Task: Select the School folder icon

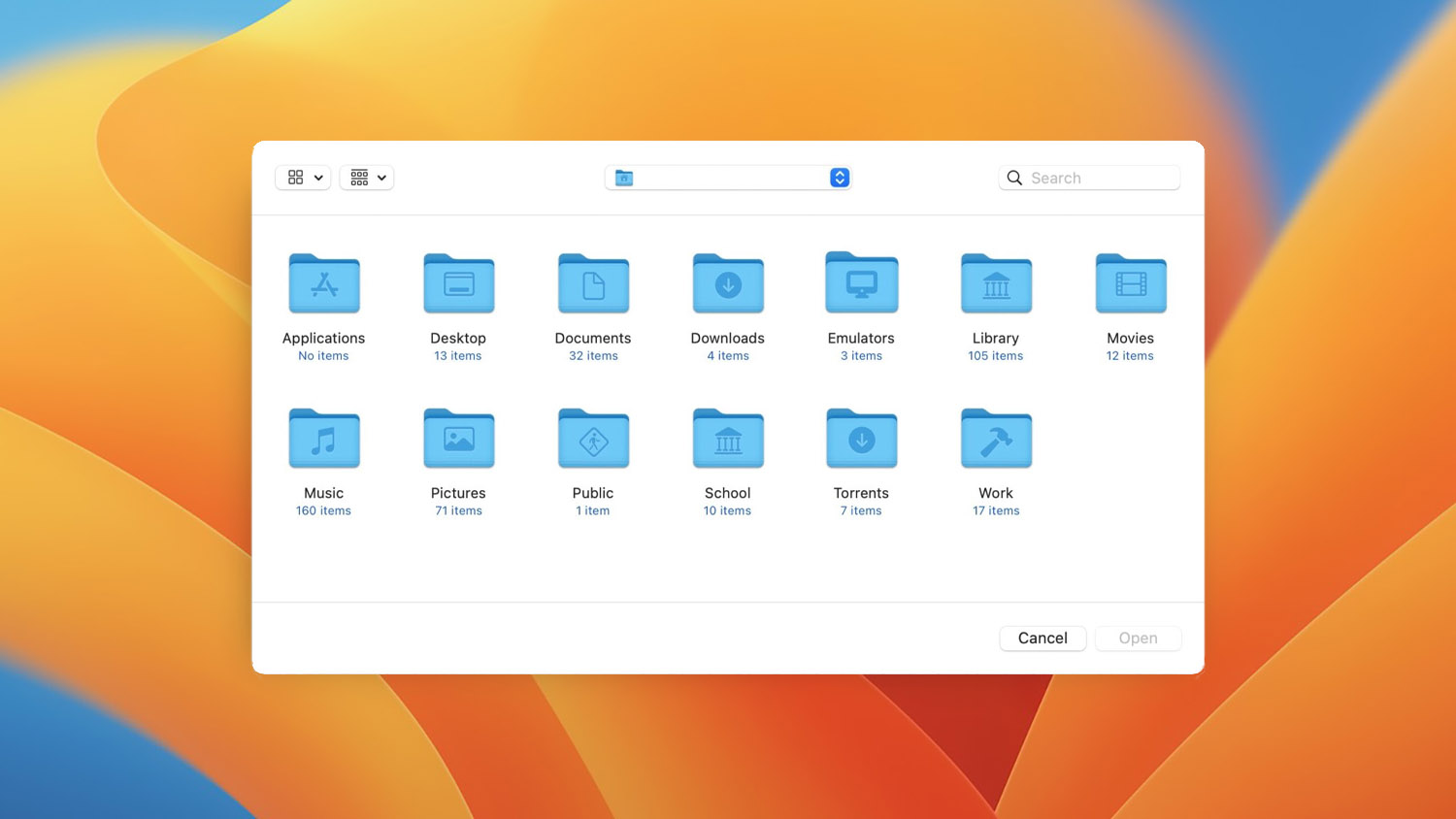Action: point(728,439)
